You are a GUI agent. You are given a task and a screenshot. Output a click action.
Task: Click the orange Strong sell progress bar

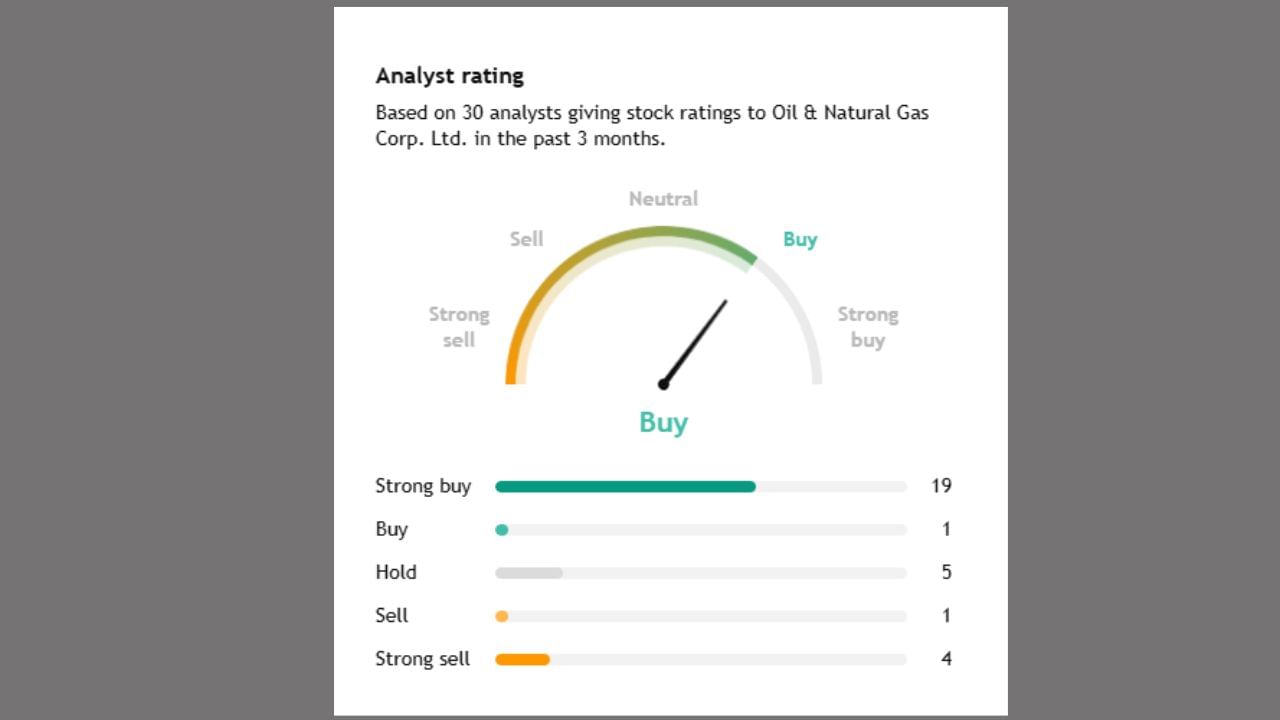pyautogui.click(x=522, y=660)
